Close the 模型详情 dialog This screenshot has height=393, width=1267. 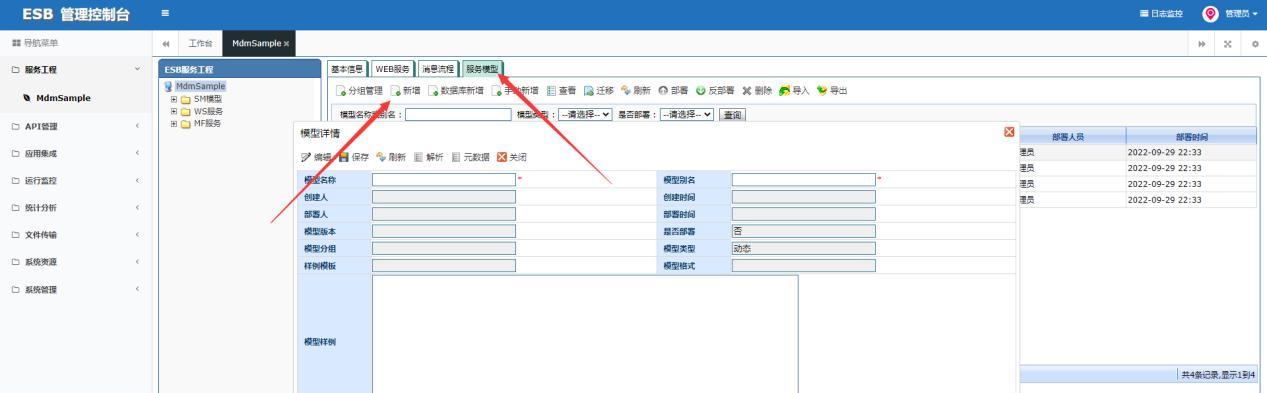click(1009, 132)
